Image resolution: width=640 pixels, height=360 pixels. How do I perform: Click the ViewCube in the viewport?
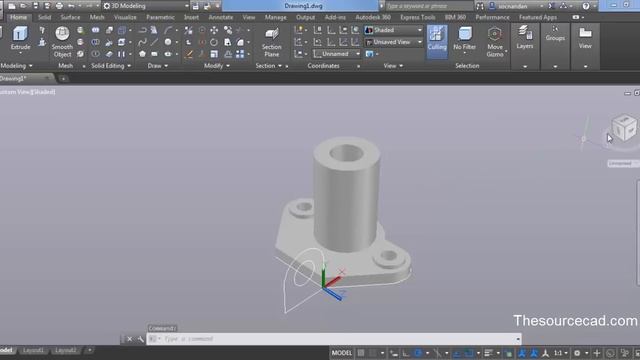[624, 128]
